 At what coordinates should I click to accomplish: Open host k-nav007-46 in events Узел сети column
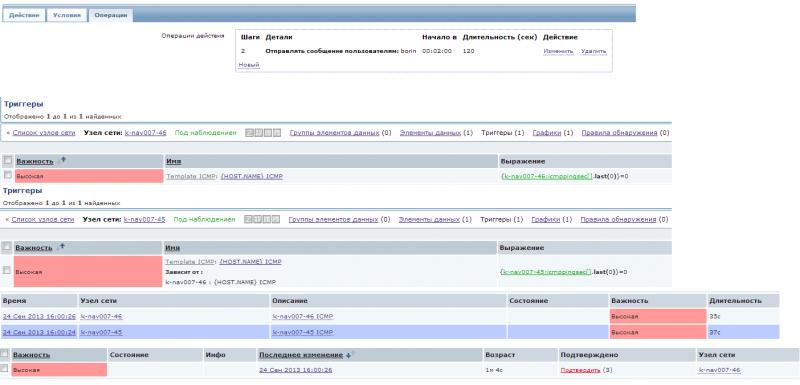pyautogui.click(x=102, y=316)
